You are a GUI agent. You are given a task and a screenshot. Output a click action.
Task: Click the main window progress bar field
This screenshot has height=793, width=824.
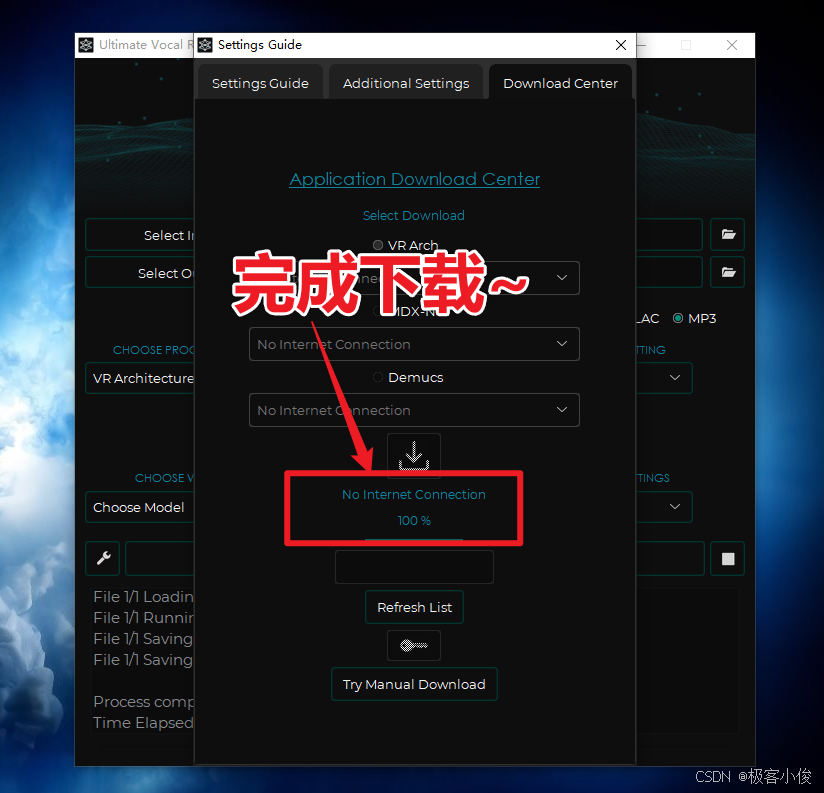pos(160,558)
